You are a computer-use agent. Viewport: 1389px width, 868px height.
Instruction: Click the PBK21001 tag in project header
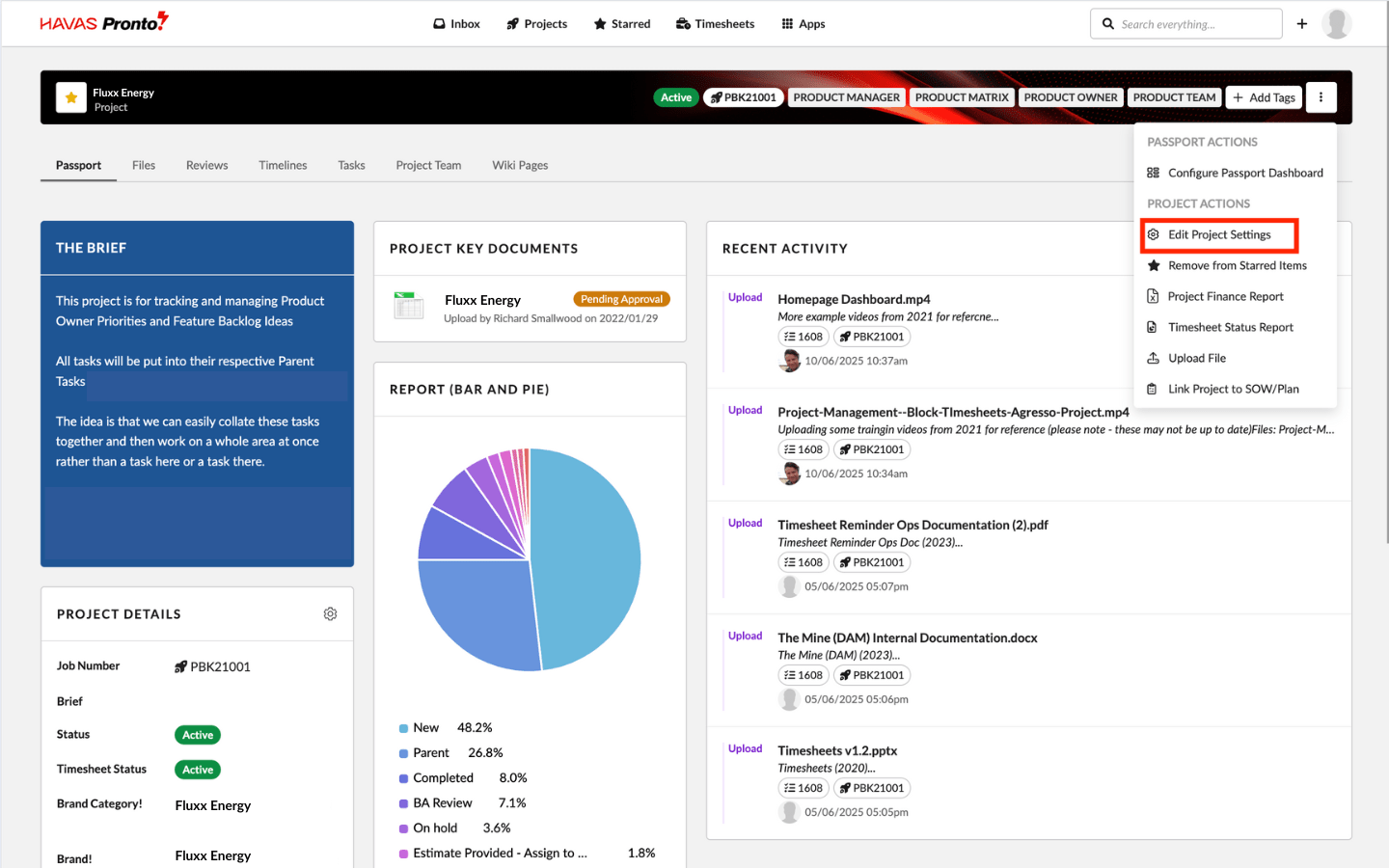tap(744, 97)
